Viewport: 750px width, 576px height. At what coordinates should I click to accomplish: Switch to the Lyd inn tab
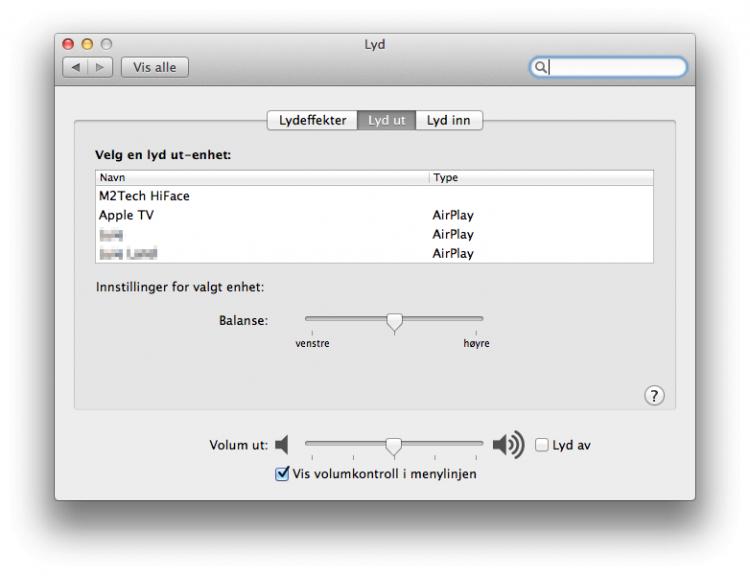tap(449, 120)
